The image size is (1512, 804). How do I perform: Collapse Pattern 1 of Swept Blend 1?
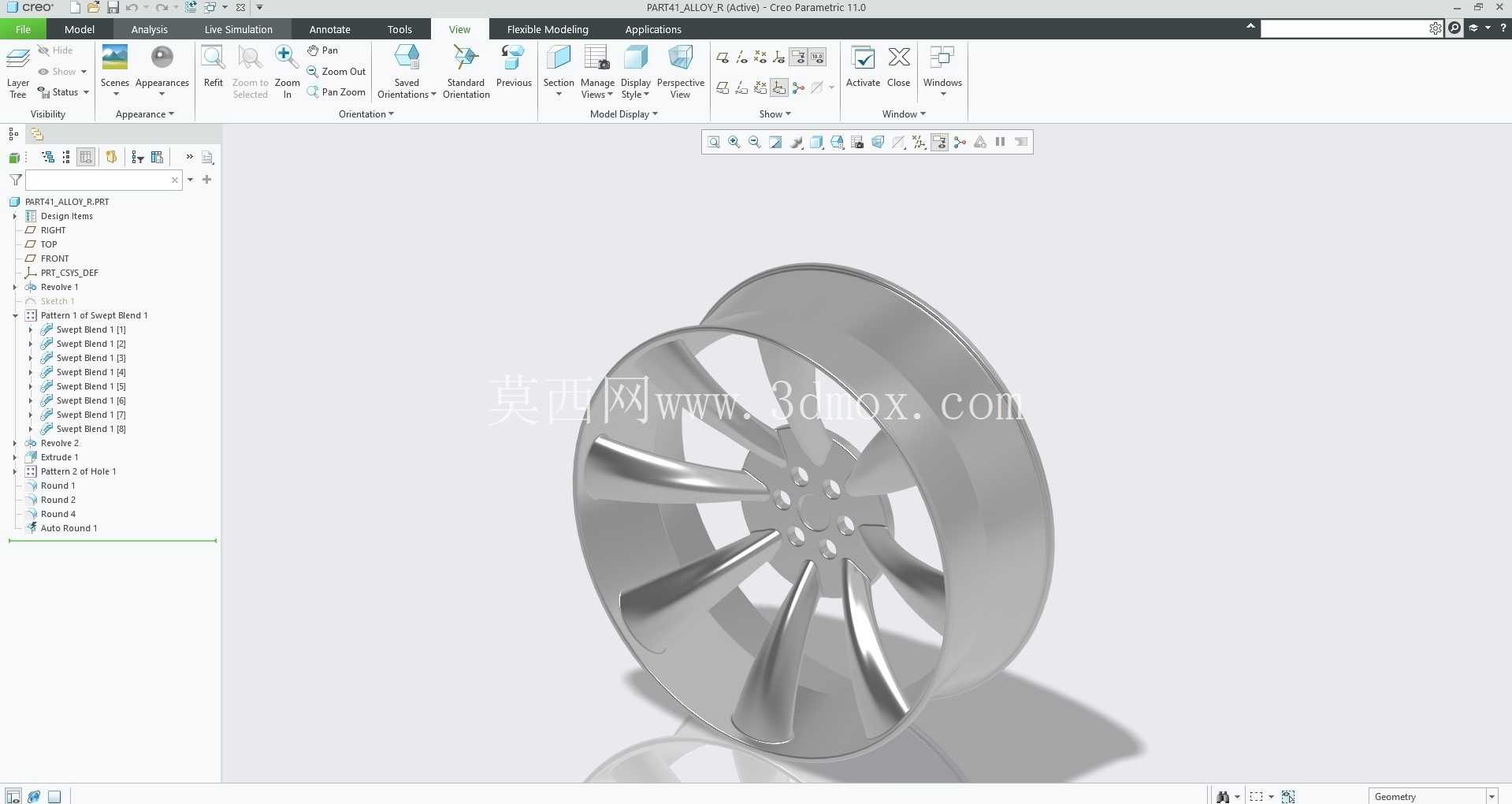pyautogui.click(x=15, y=315)
